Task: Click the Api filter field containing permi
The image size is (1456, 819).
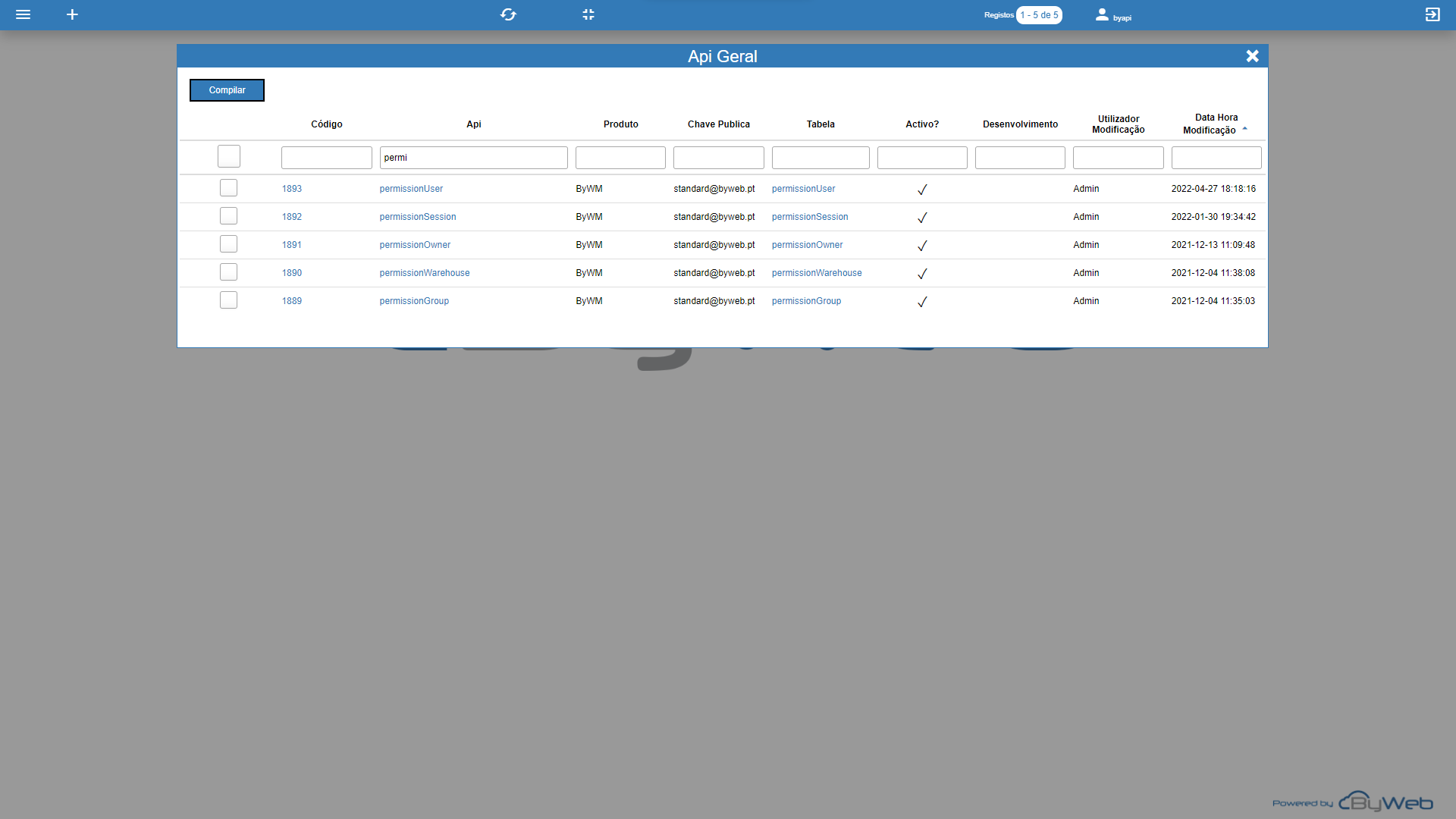Action: coord(473,158)
